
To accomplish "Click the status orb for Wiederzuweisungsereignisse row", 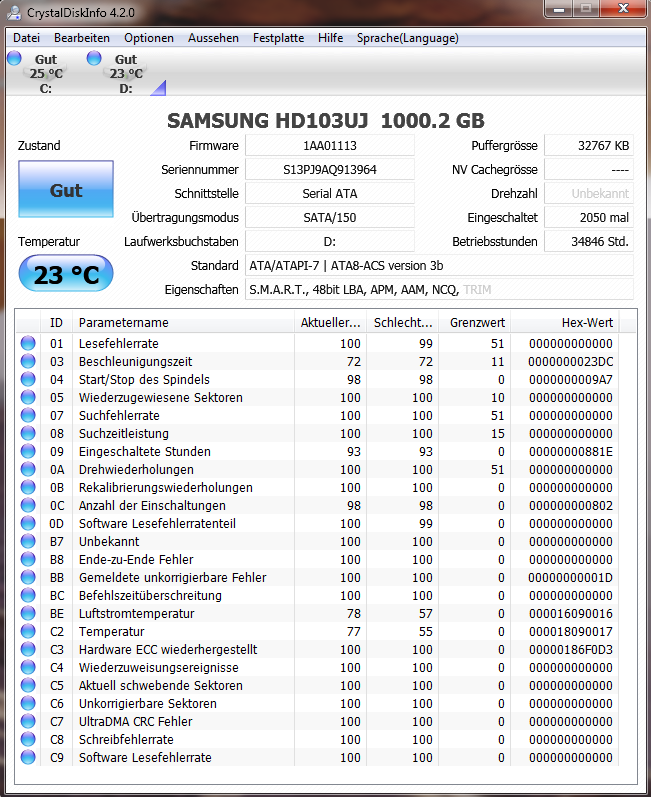I will 28,667.
